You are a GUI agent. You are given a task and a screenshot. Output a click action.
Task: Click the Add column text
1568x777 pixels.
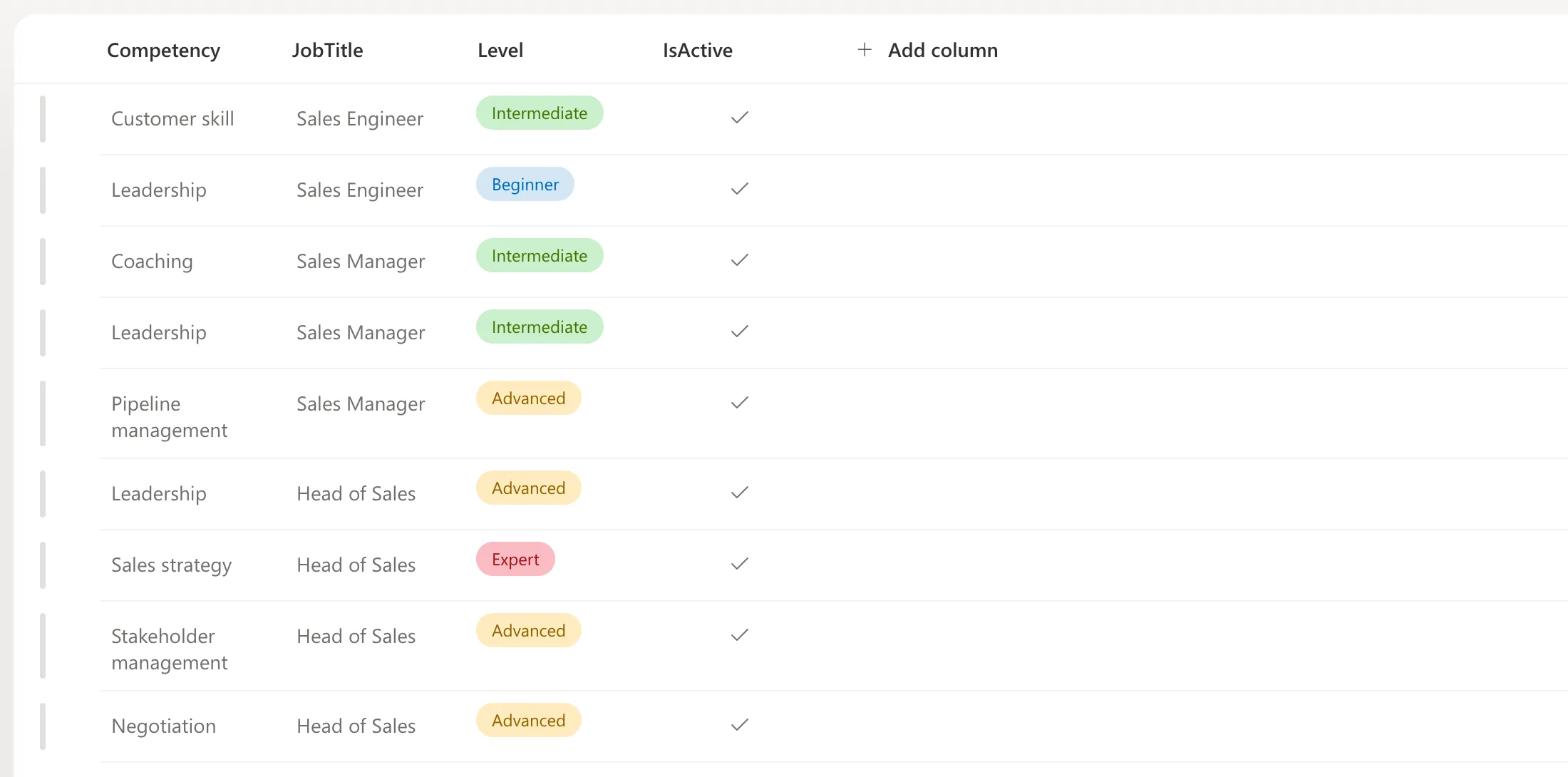943,51
